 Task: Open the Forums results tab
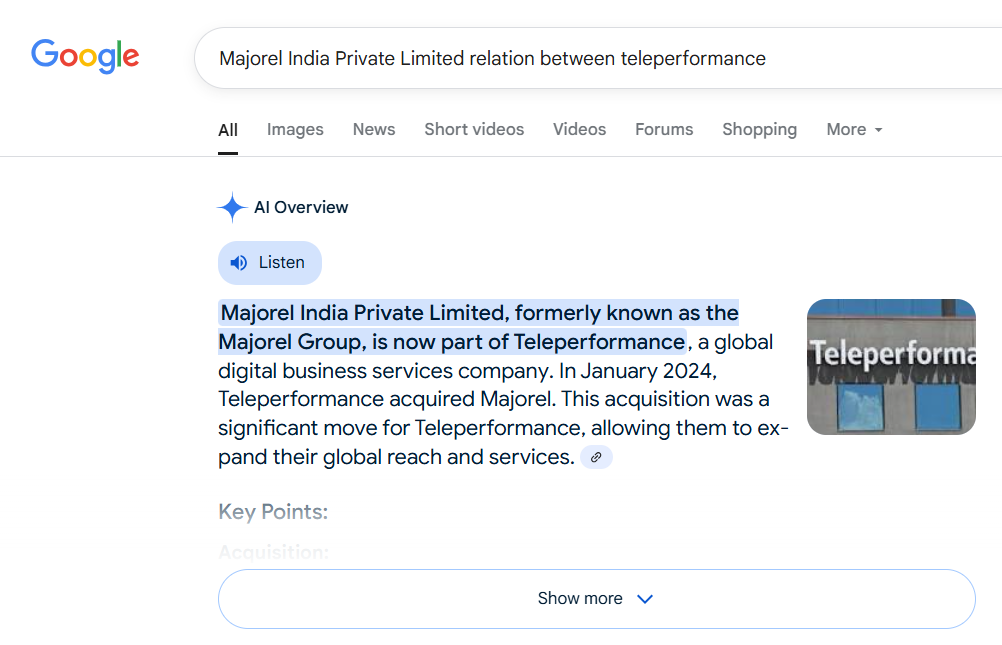[664, 130]
